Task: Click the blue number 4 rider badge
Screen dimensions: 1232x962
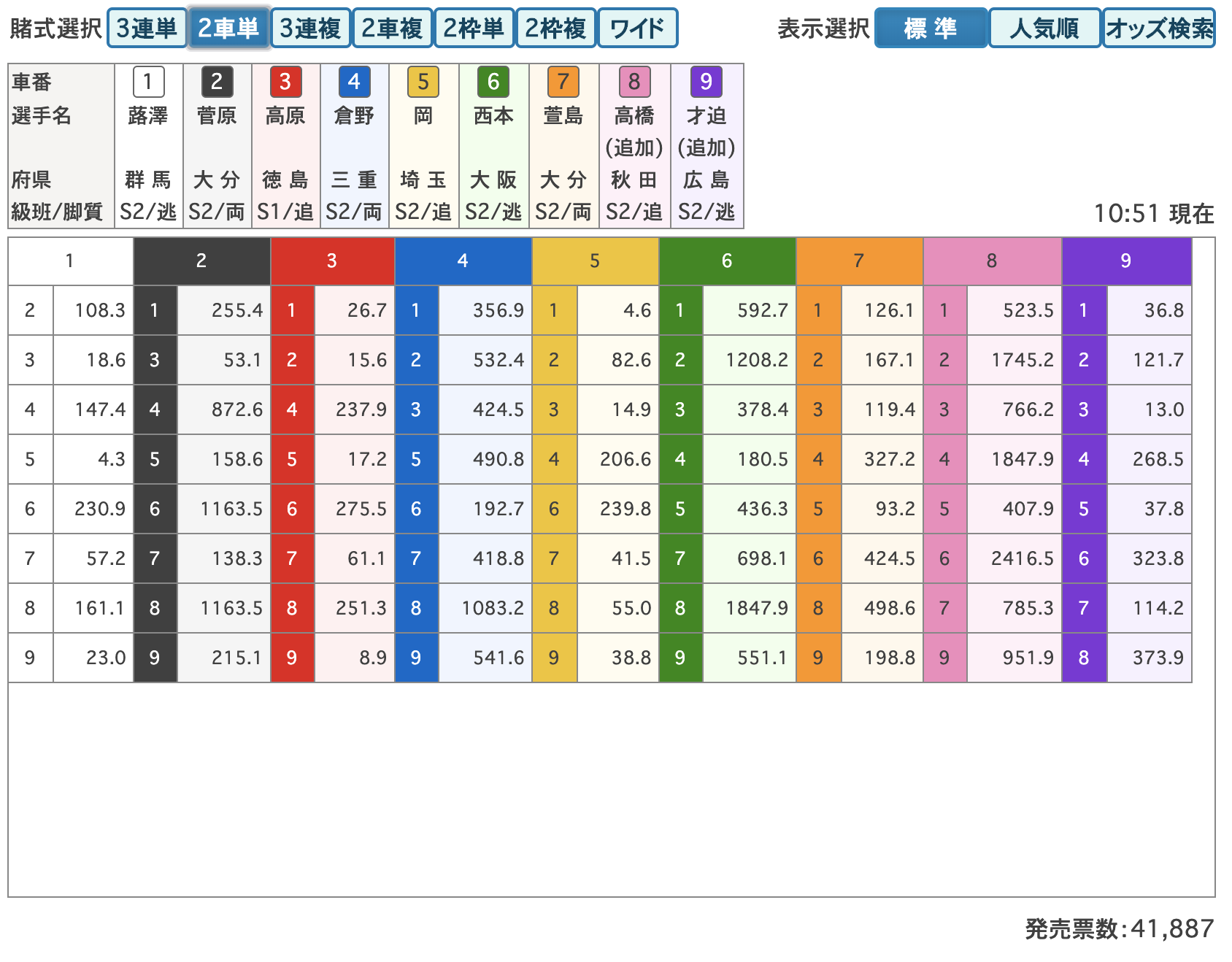Action: click(x=354, y=82)
